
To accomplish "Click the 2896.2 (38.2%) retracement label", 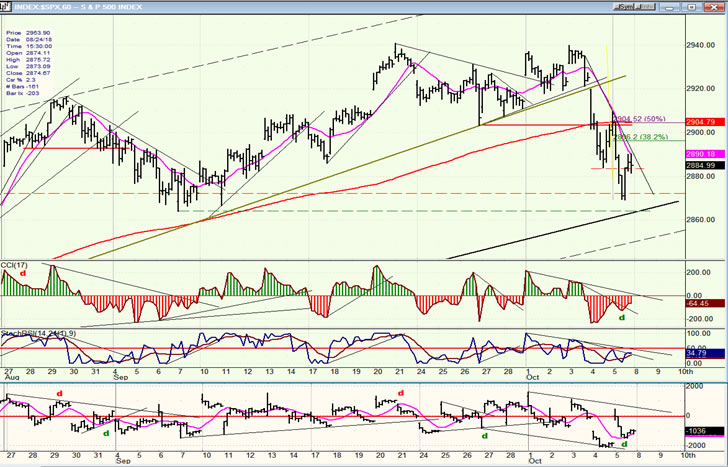I will coord(643,137).
